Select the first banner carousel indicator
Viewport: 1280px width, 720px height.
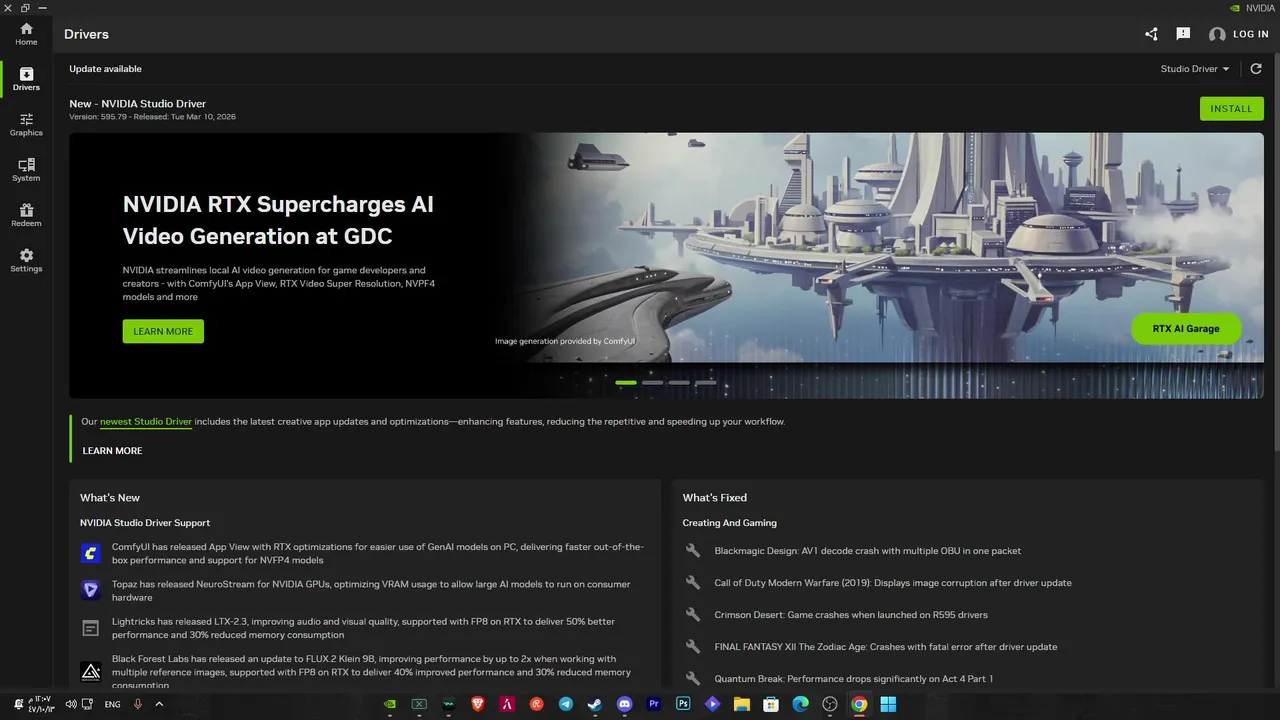(x=626, y=383)
